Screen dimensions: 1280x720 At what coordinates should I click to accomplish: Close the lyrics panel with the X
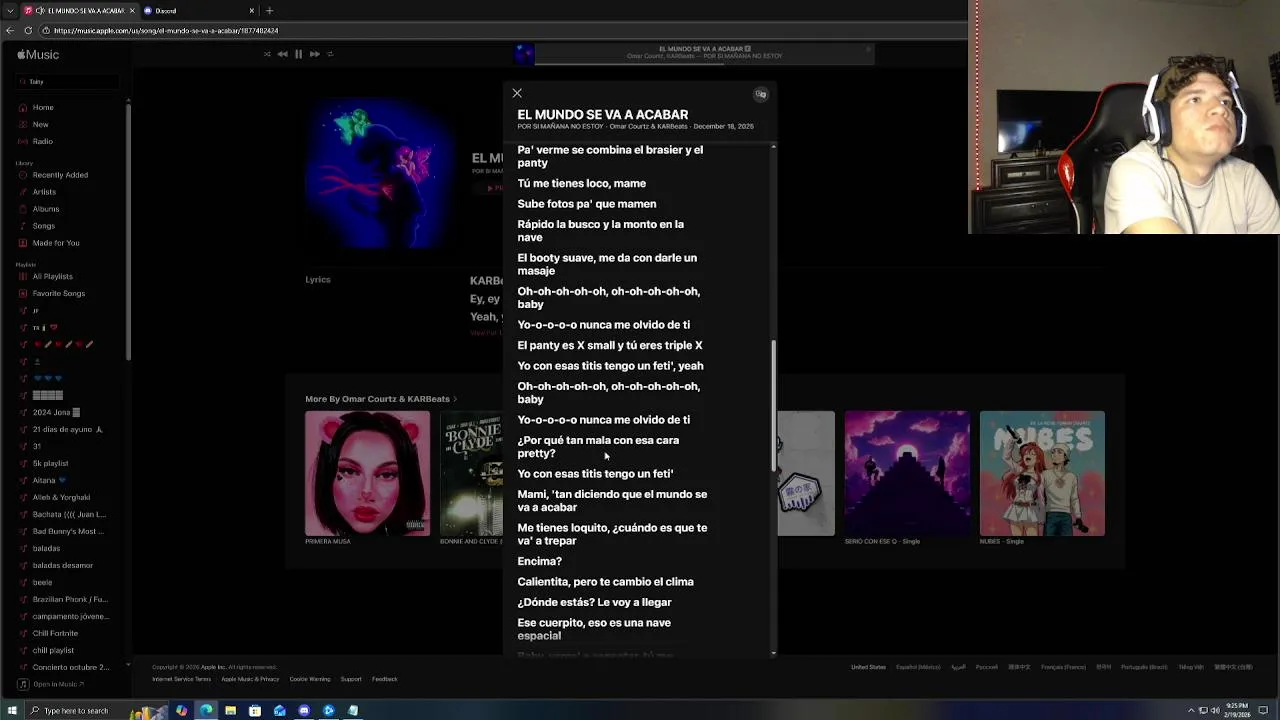tap(517, 93)
